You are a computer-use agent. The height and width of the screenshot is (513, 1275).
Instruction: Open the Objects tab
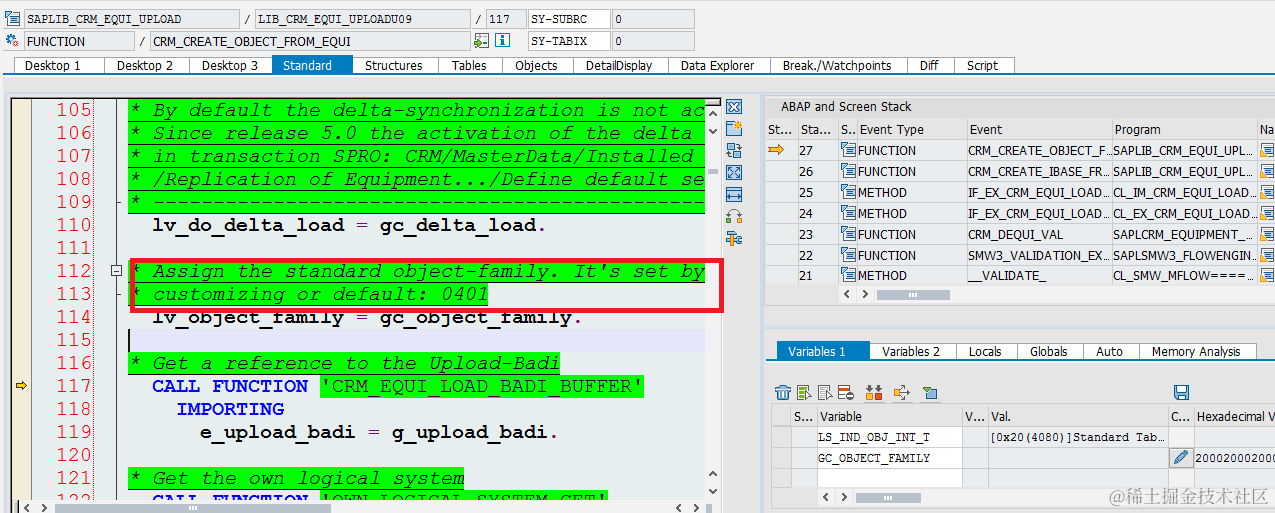(536, 65)
